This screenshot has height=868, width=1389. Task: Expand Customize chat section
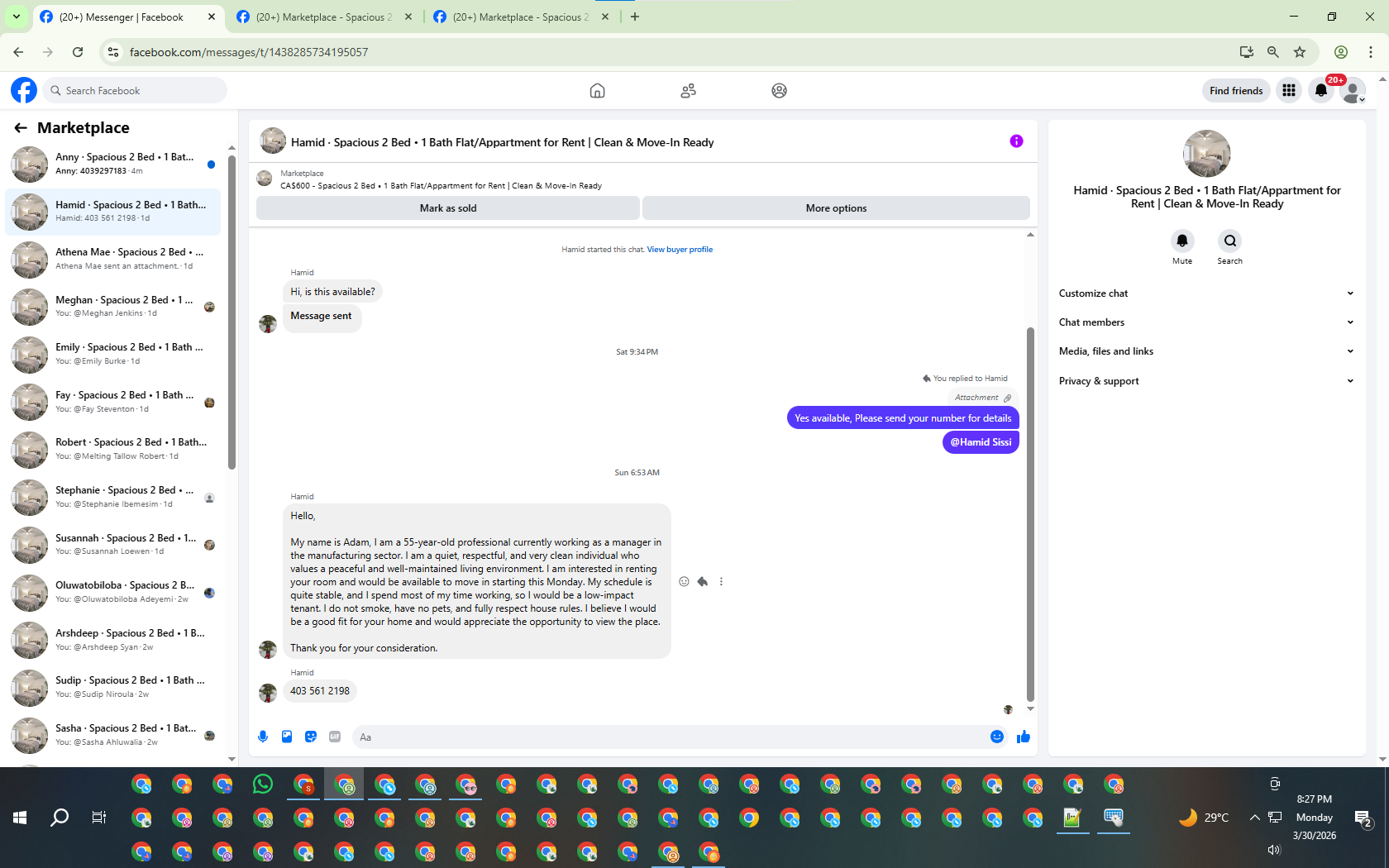pyautogui.click(x=1207, y=293)
